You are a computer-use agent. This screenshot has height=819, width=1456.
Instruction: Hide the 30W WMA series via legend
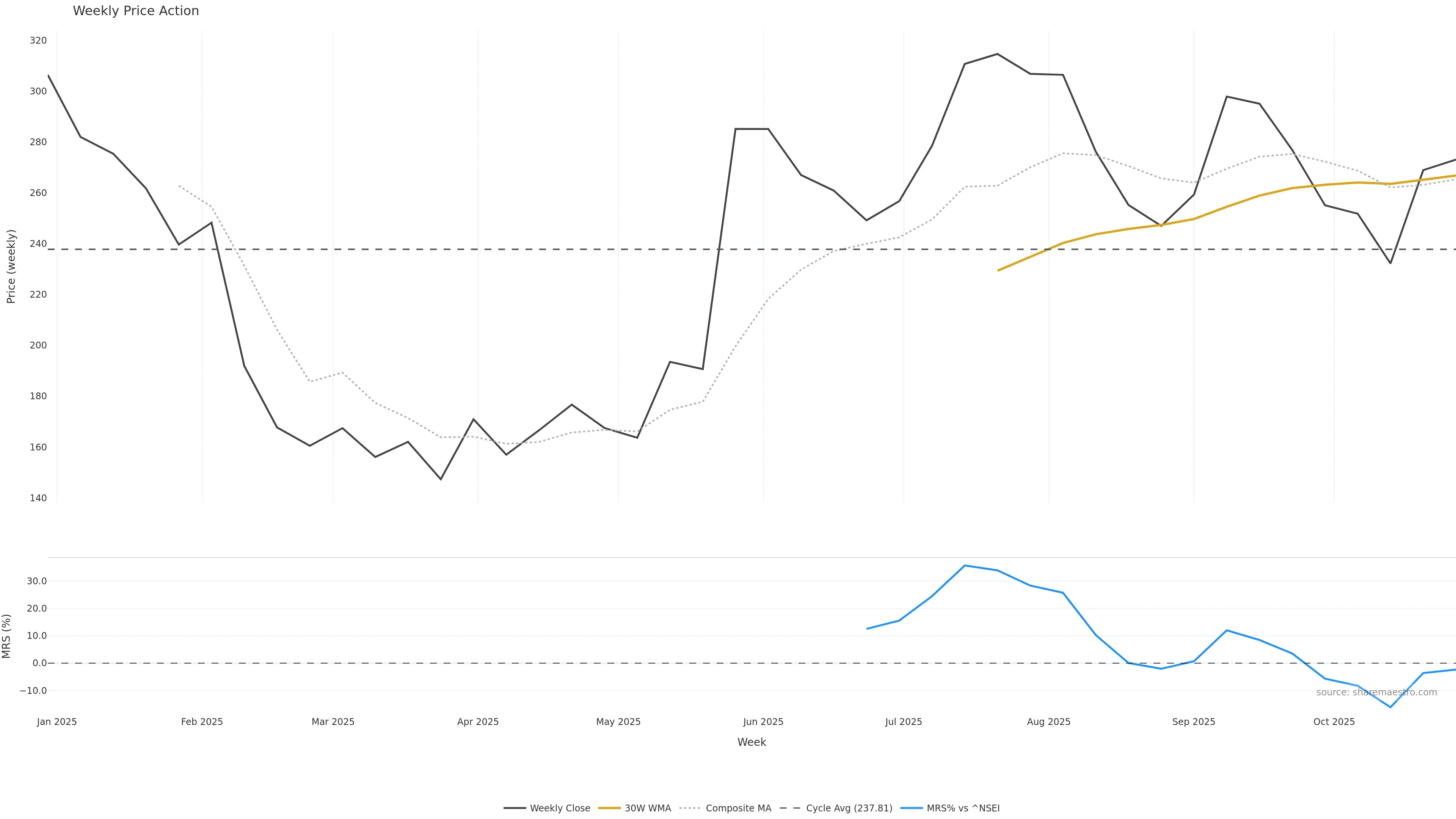coord(648,808)
